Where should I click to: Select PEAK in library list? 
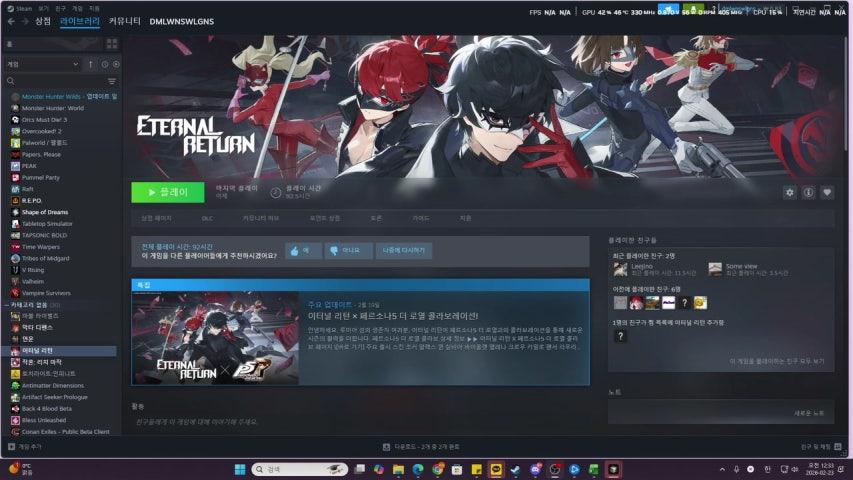coord(29,166)
